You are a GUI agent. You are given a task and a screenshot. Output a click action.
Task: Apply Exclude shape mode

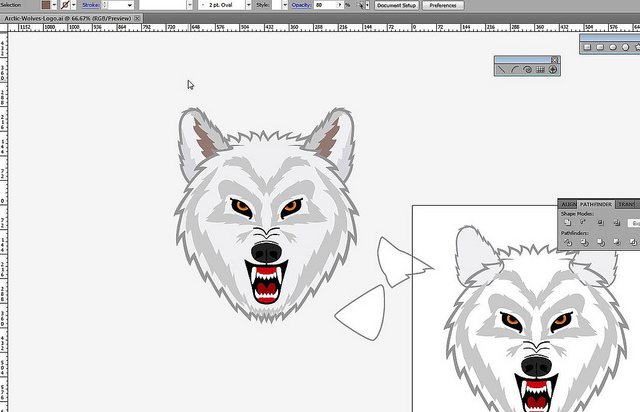tap(617, 223)
